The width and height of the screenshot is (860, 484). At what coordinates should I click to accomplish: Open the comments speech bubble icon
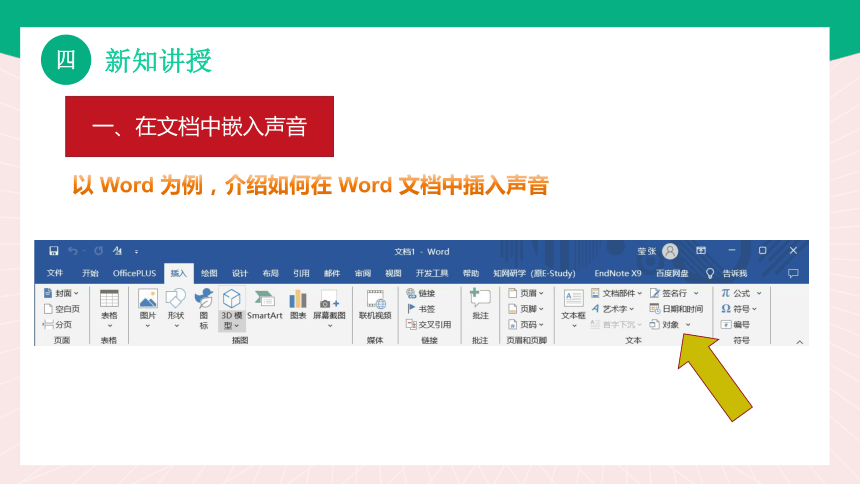[x=793, y=273]
